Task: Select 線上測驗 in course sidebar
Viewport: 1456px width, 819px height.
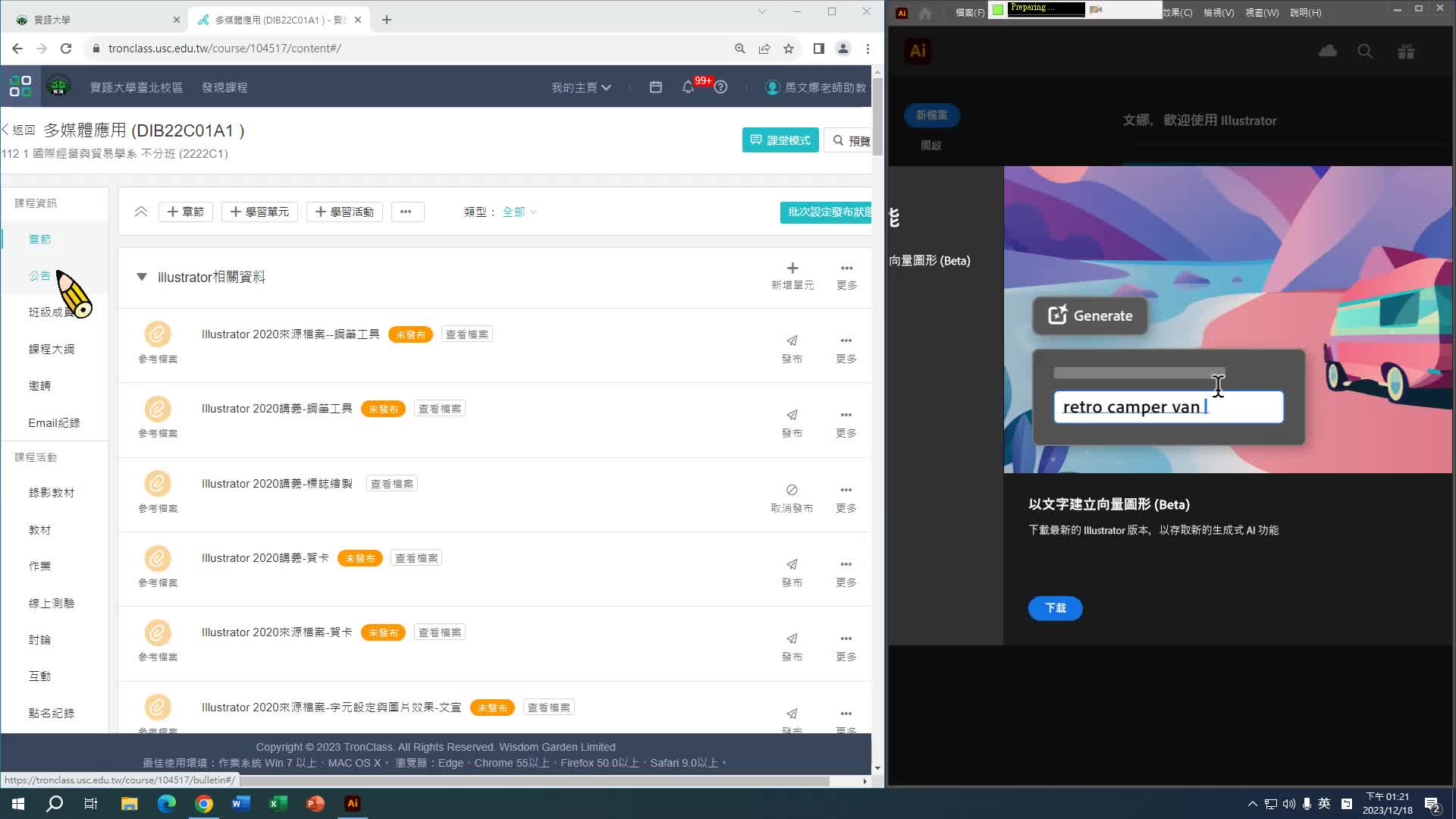Action: 52,603
